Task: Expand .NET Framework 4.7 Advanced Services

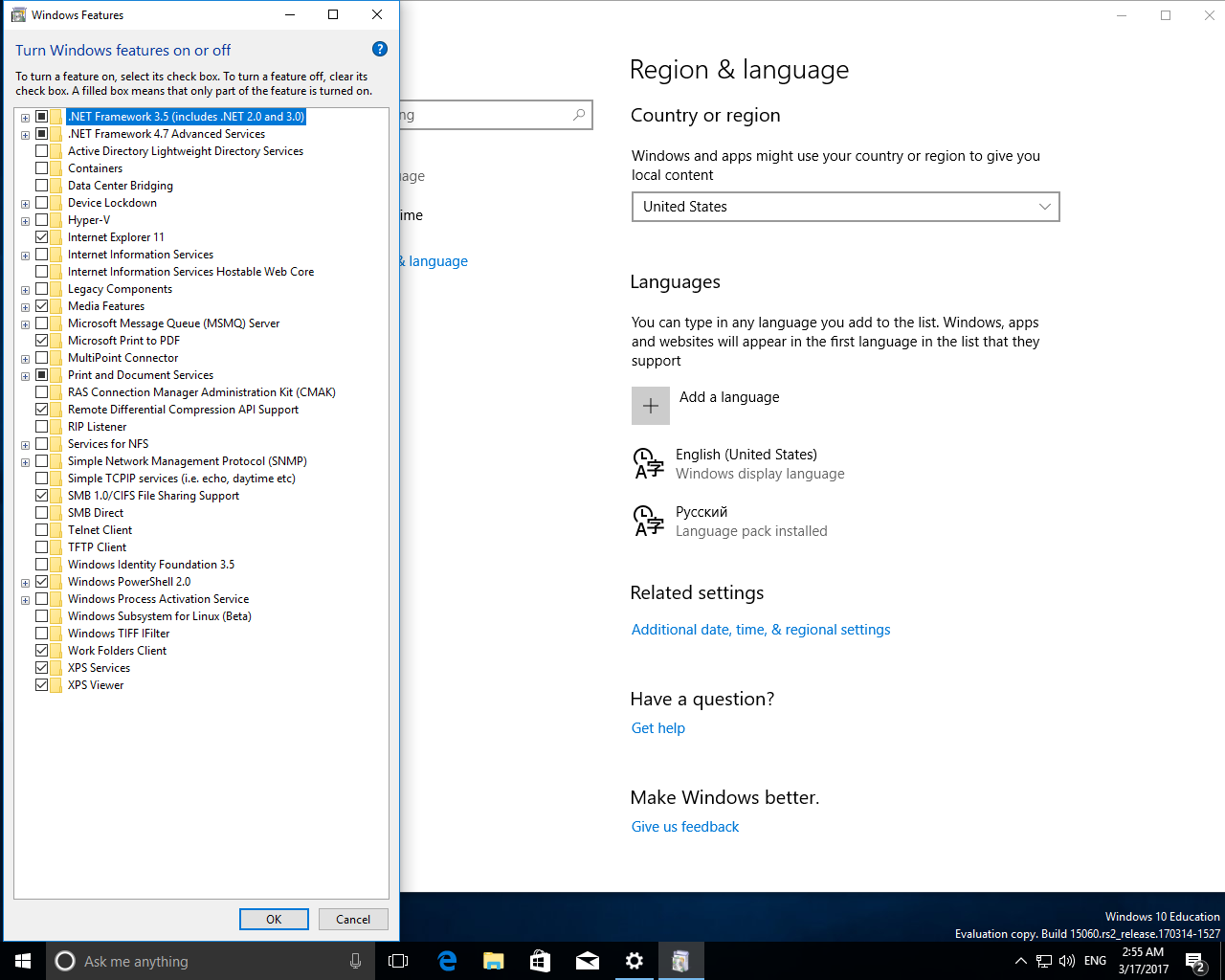Action: coord(25,135)
